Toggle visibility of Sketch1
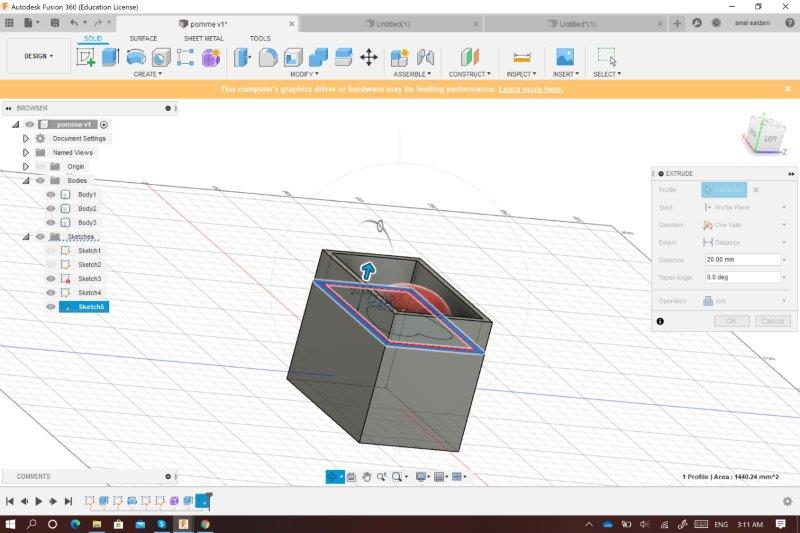This screenshot has width=800, height=533. (x=51, y=250)
